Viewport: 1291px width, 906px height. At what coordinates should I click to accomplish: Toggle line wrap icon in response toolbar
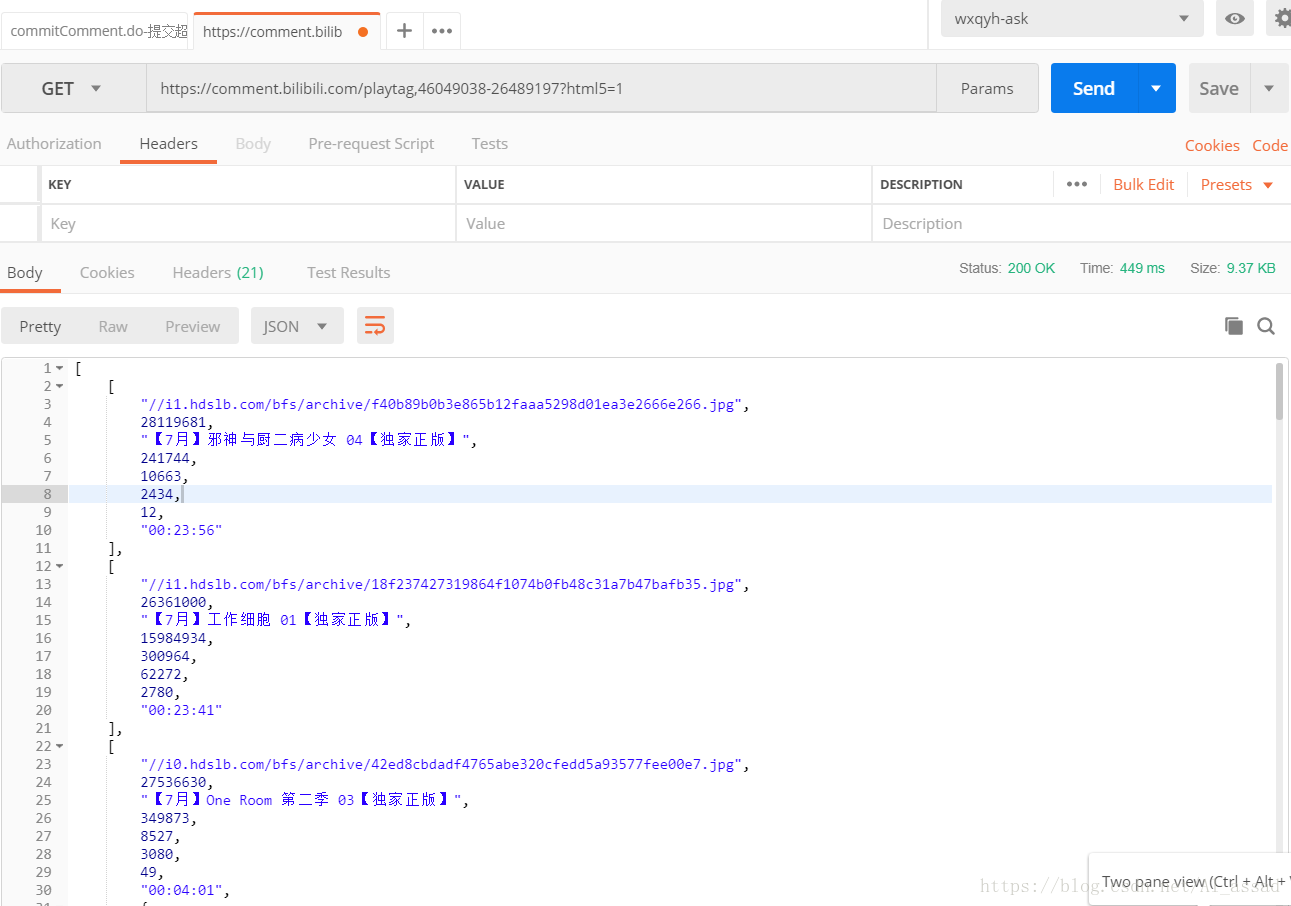pyautogui.click(x=375, y=326)
